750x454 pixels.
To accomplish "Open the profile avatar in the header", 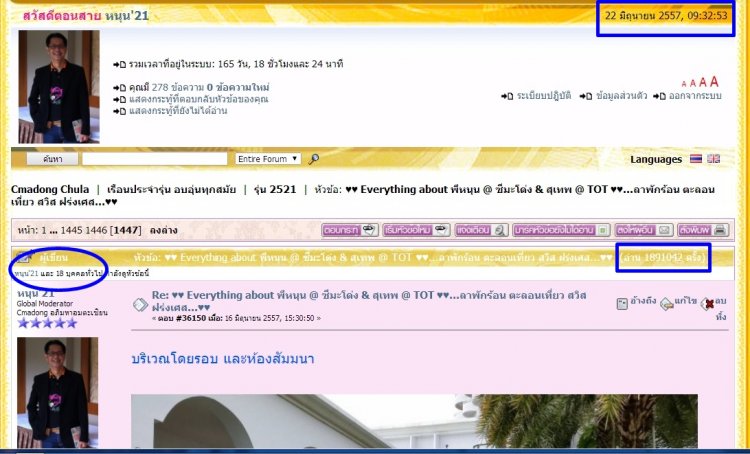I will [x=59, y=87].
